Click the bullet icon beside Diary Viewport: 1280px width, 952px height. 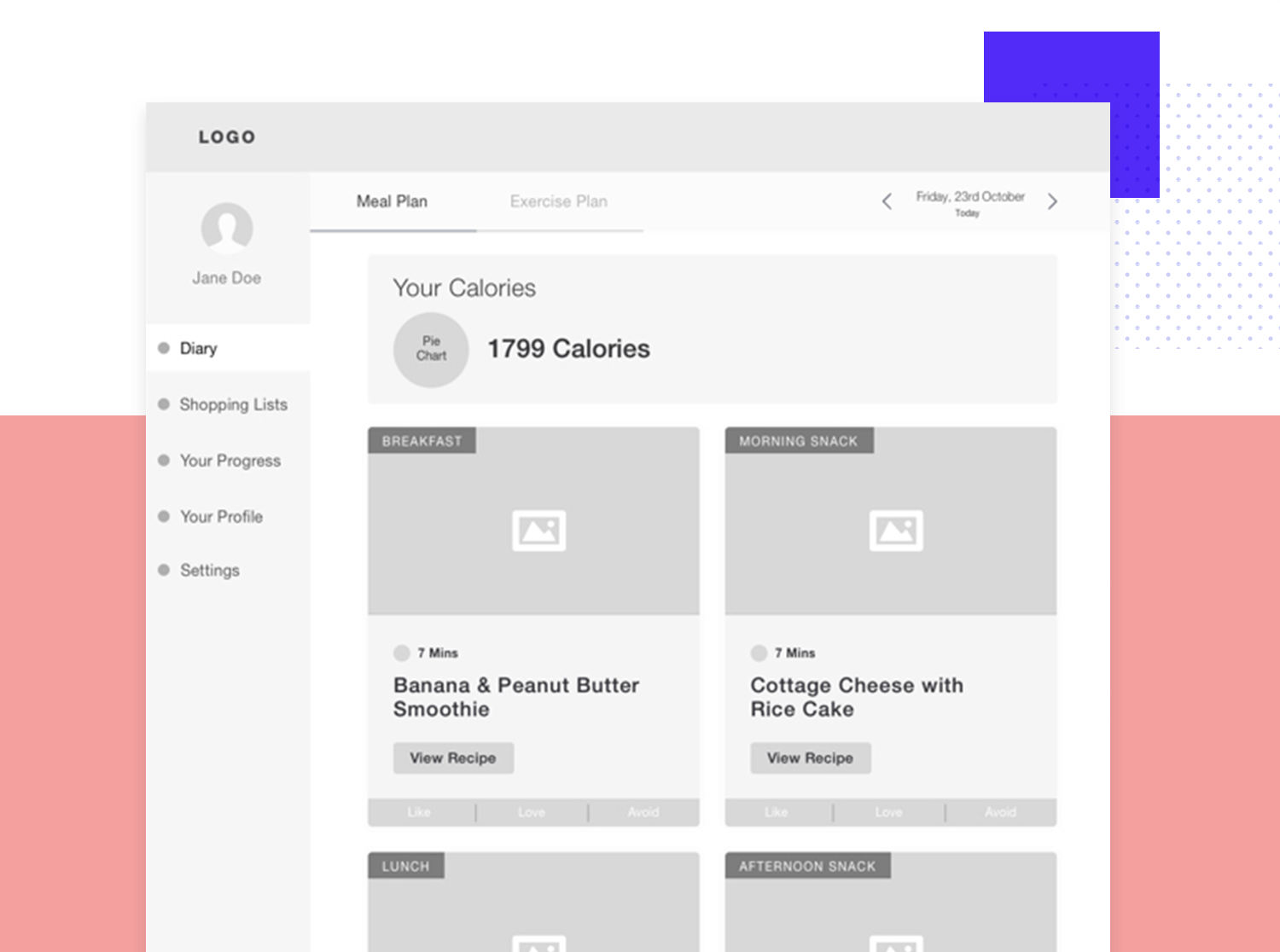pos(164,348)
